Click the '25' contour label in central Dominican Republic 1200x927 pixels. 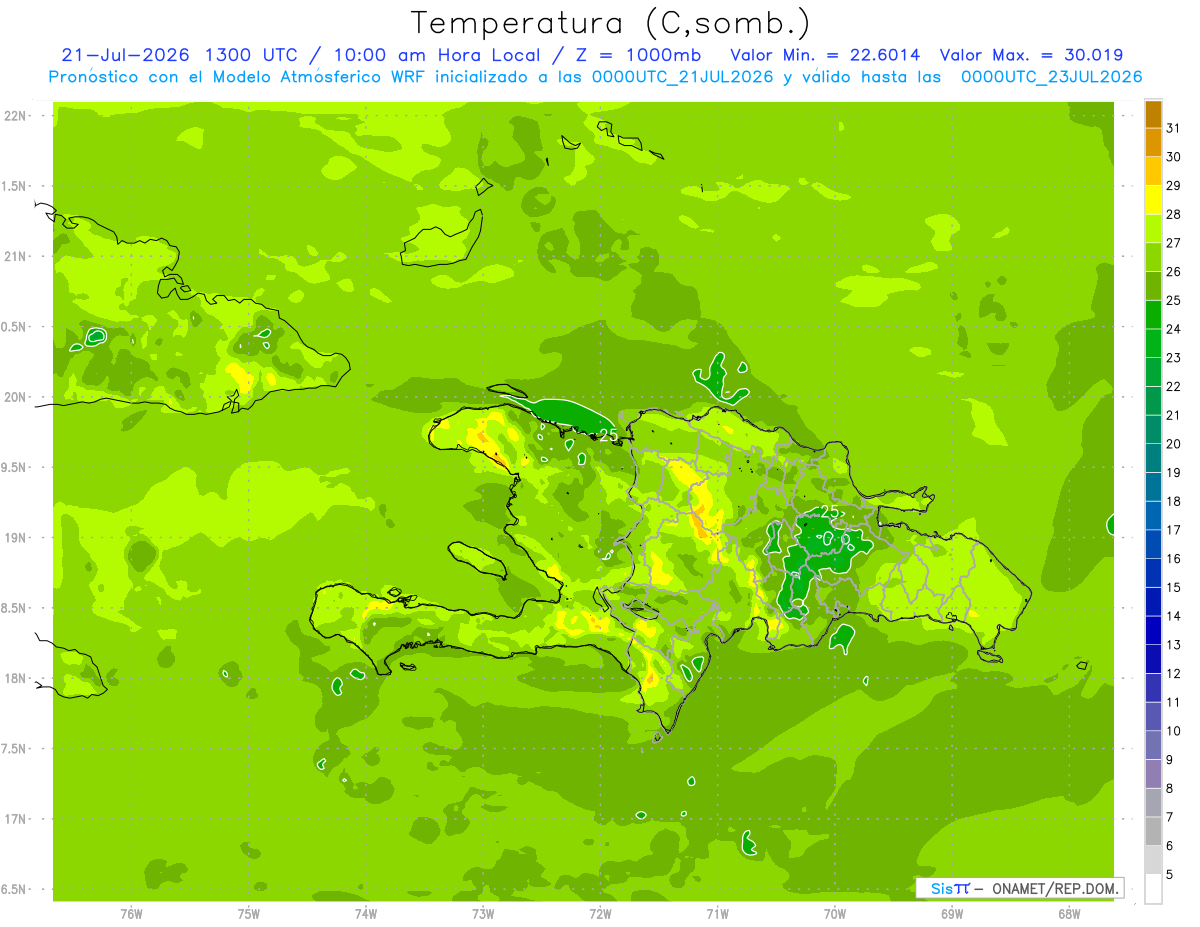coord(829,511)
